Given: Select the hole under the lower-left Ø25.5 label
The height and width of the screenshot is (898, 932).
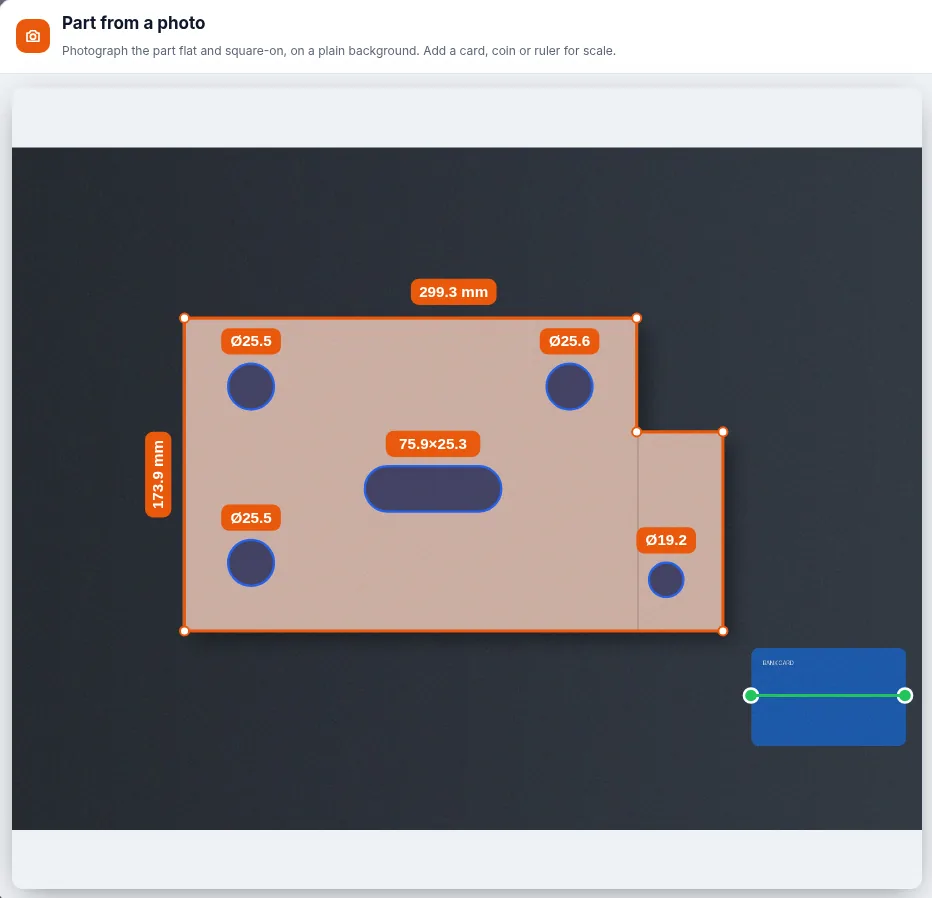Looking at the screenshot, I should [x=251, y=563].
